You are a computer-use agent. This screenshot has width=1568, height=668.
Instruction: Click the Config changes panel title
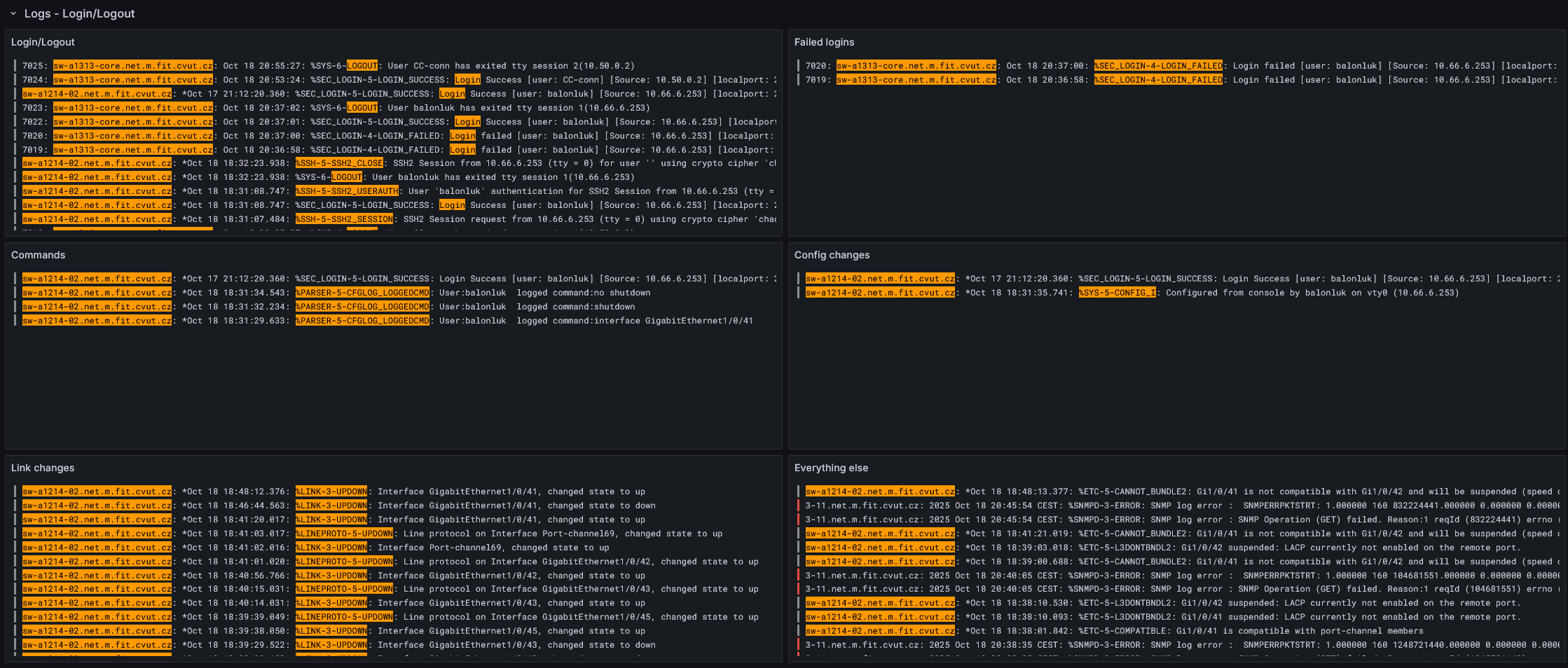coord(832,255)
